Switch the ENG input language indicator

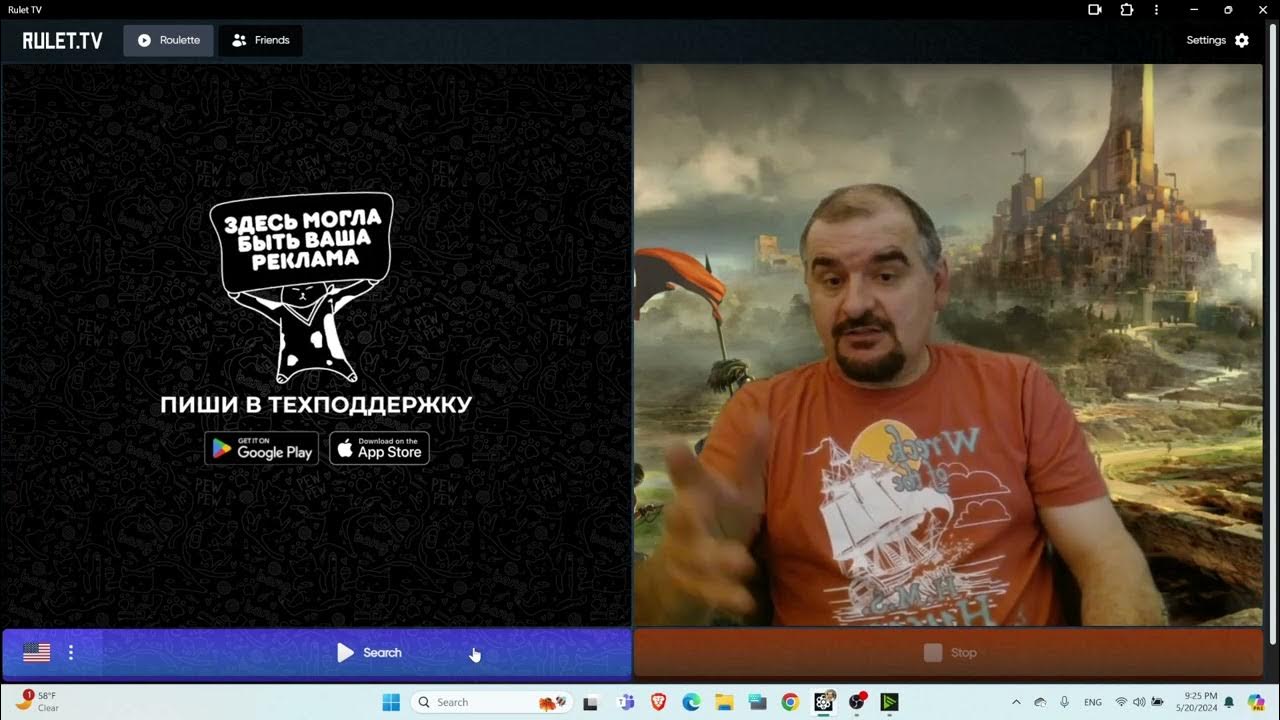[1093, 702]
